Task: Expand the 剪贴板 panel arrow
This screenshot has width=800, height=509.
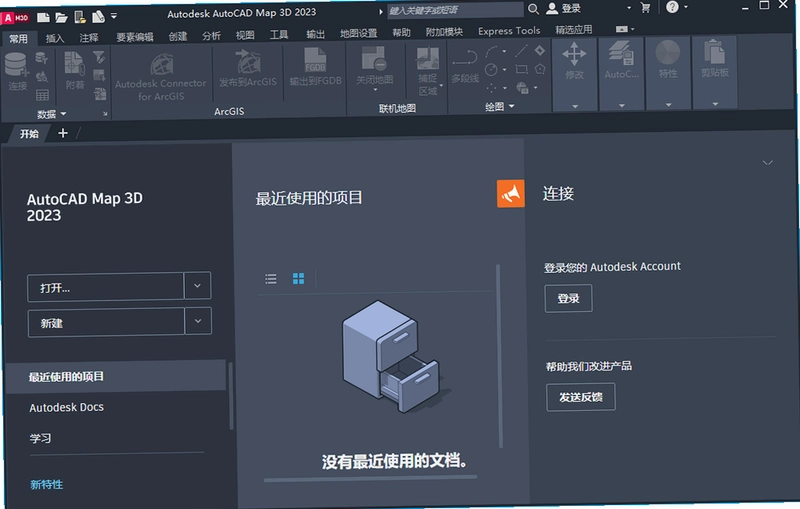Action: pyautogui.click(x=715, y=104)
